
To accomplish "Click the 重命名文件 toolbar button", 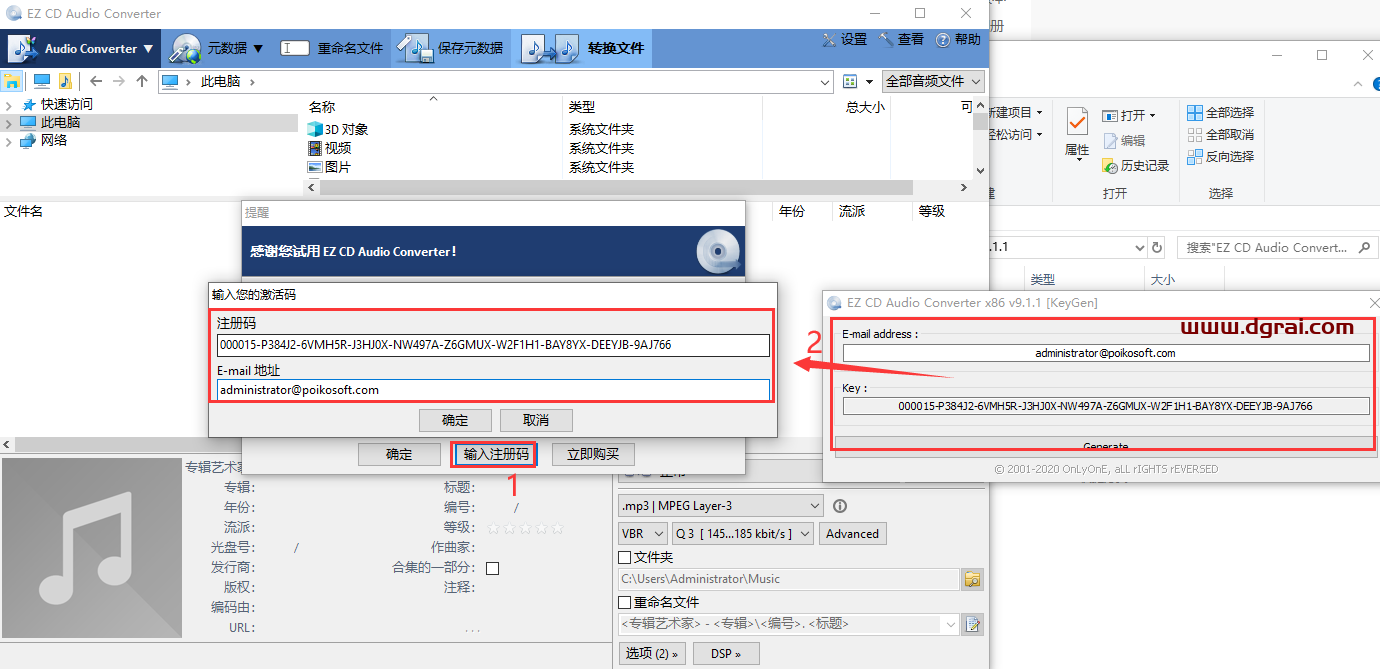I will (x=332, y=48).
